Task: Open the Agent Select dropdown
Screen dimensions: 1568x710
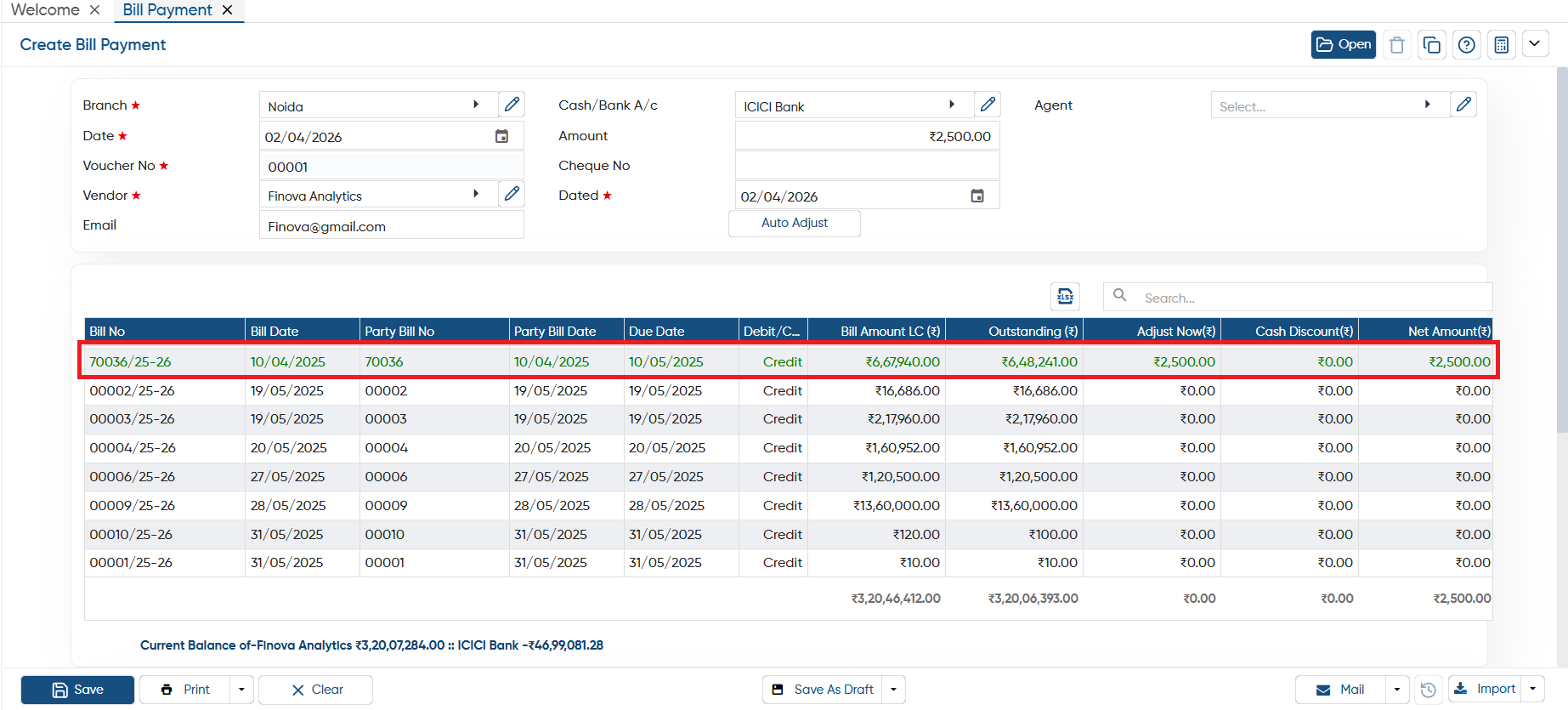Action: [x=1330, y=105]
